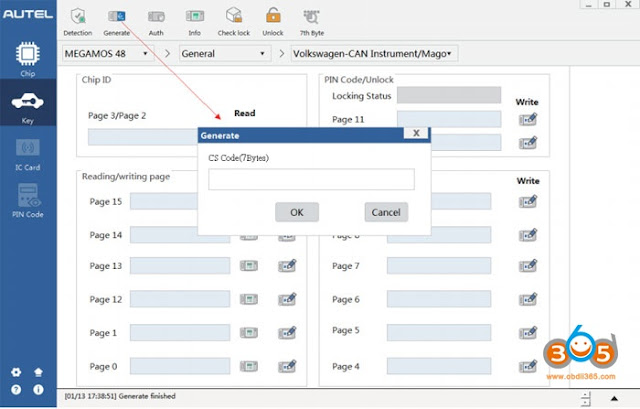640x409 pixels.
Task: Click the Page 5 value field
Action: coord(439,333)
